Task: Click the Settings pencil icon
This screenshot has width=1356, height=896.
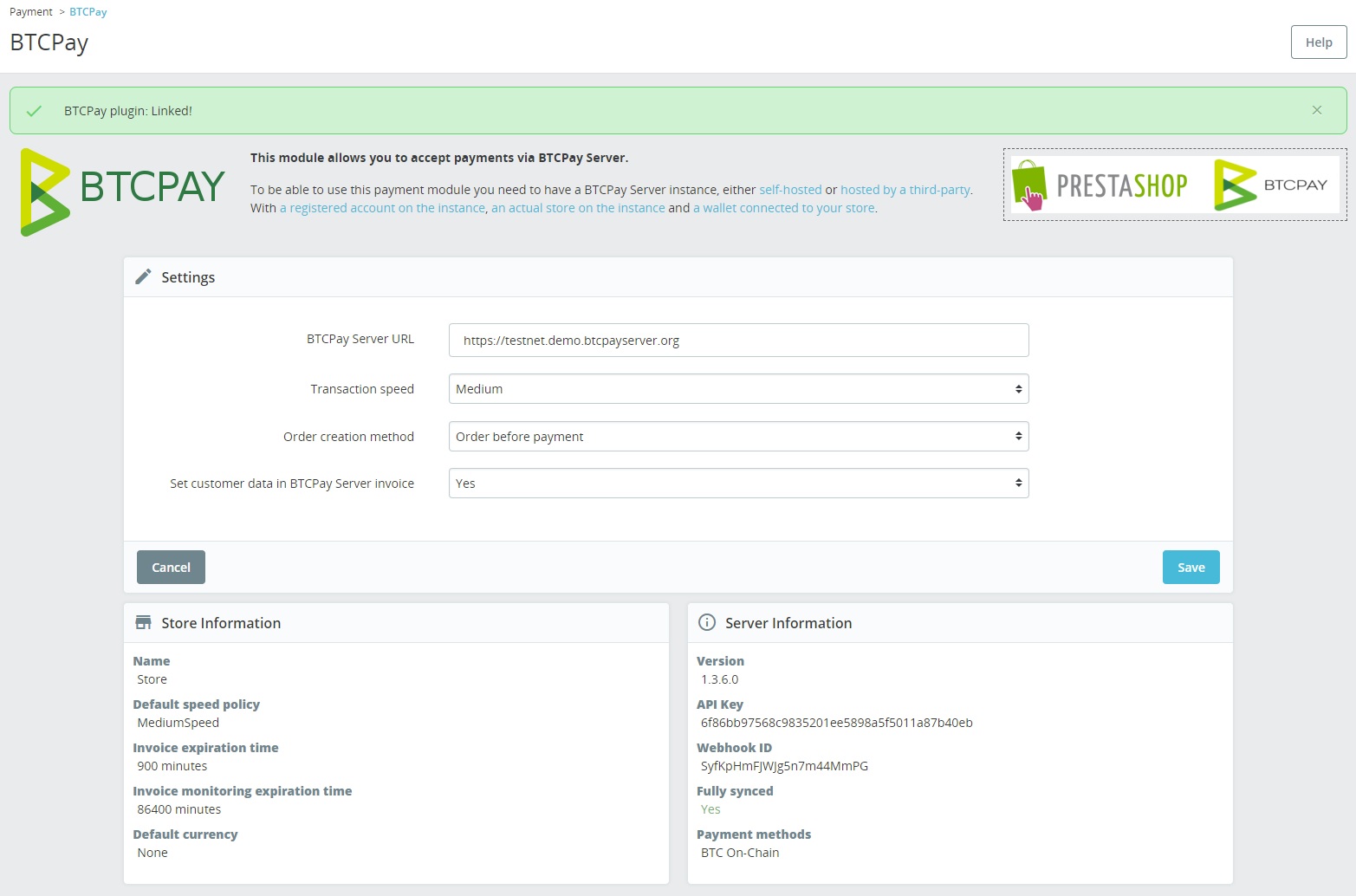Action: [x=144, y=276]
